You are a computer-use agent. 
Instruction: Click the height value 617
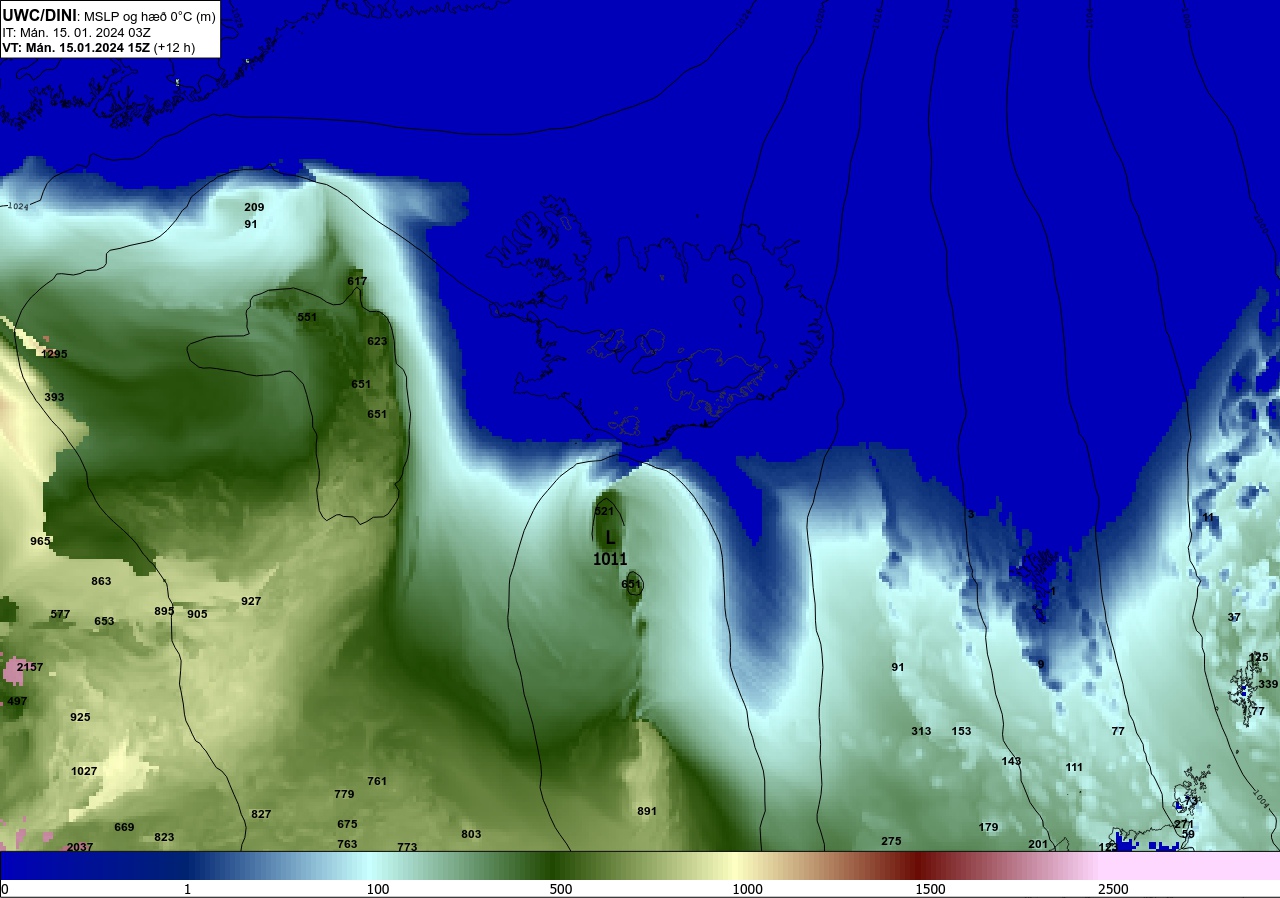click(357, 281)
